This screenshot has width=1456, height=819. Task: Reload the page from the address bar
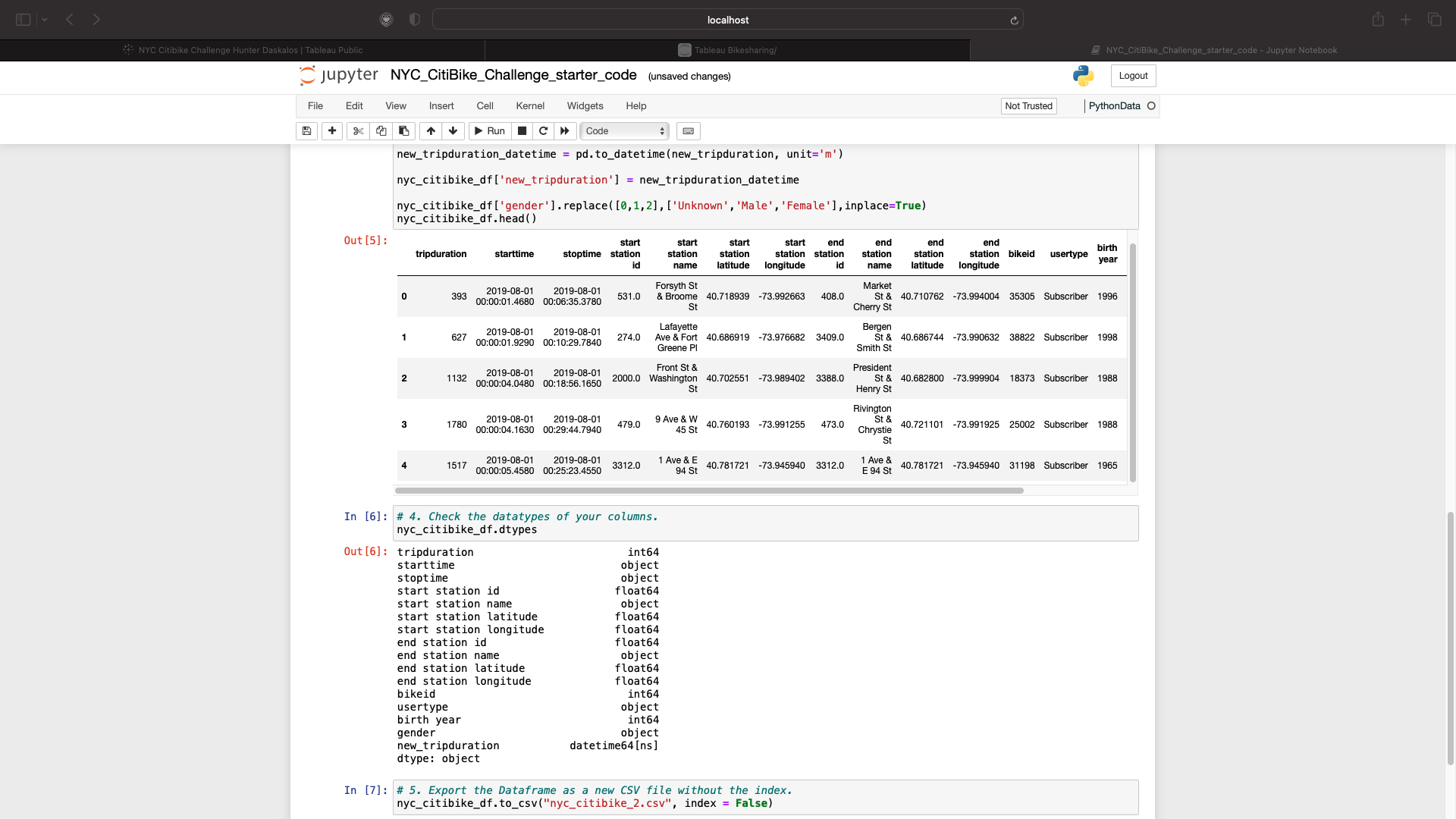coord(1015,20)
